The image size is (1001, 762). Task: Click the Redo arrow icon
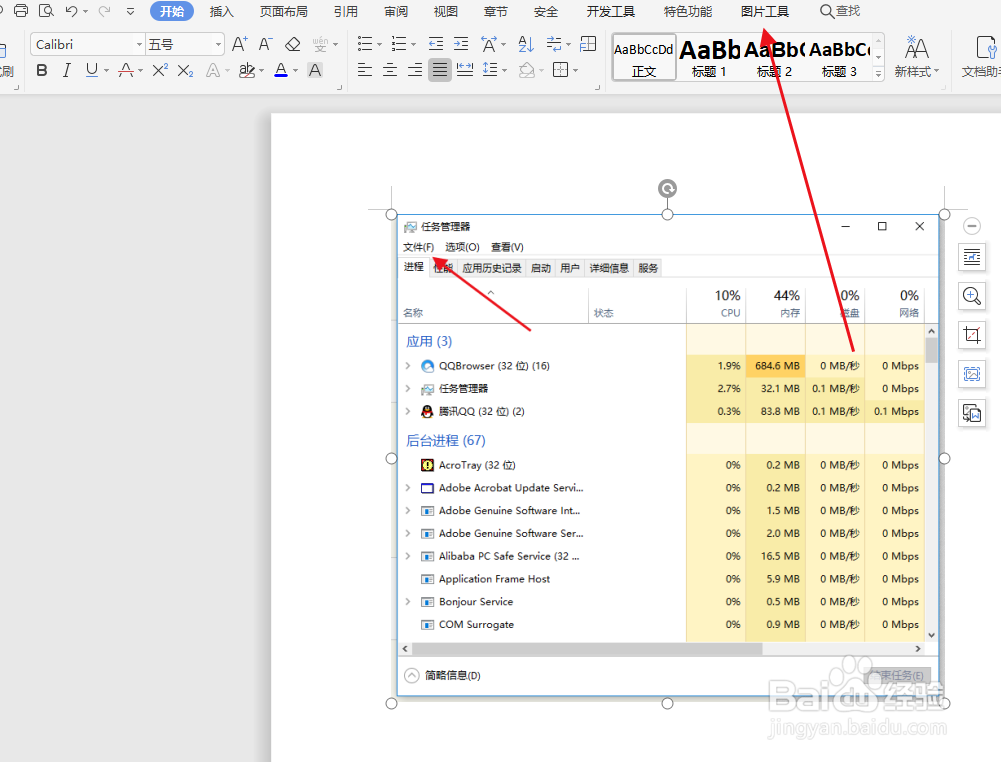pos(104,11)
